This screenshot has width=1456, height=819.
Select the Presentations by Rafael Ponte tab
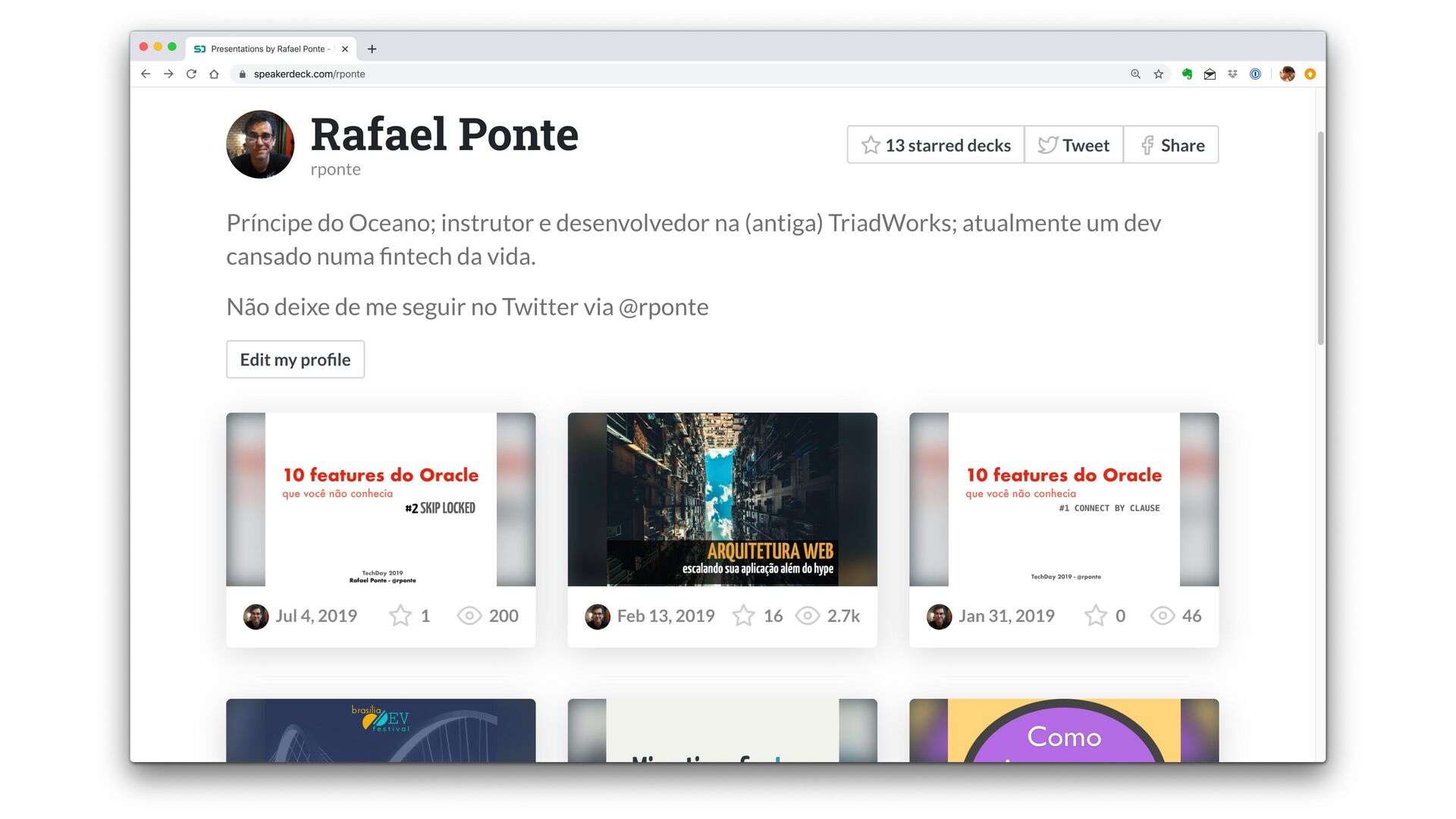coord(268,49)
